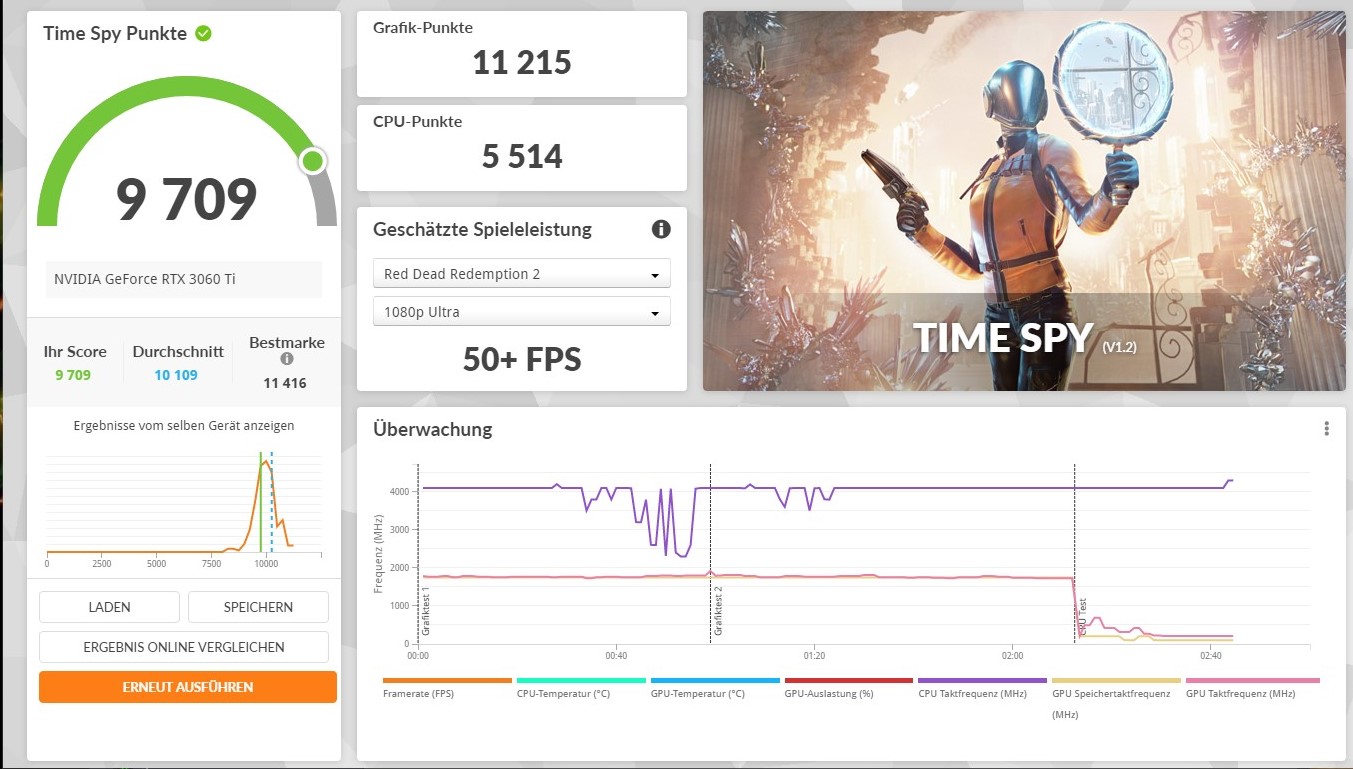Click the CPU-Punkte value 5 514

(x=522, y=157)
